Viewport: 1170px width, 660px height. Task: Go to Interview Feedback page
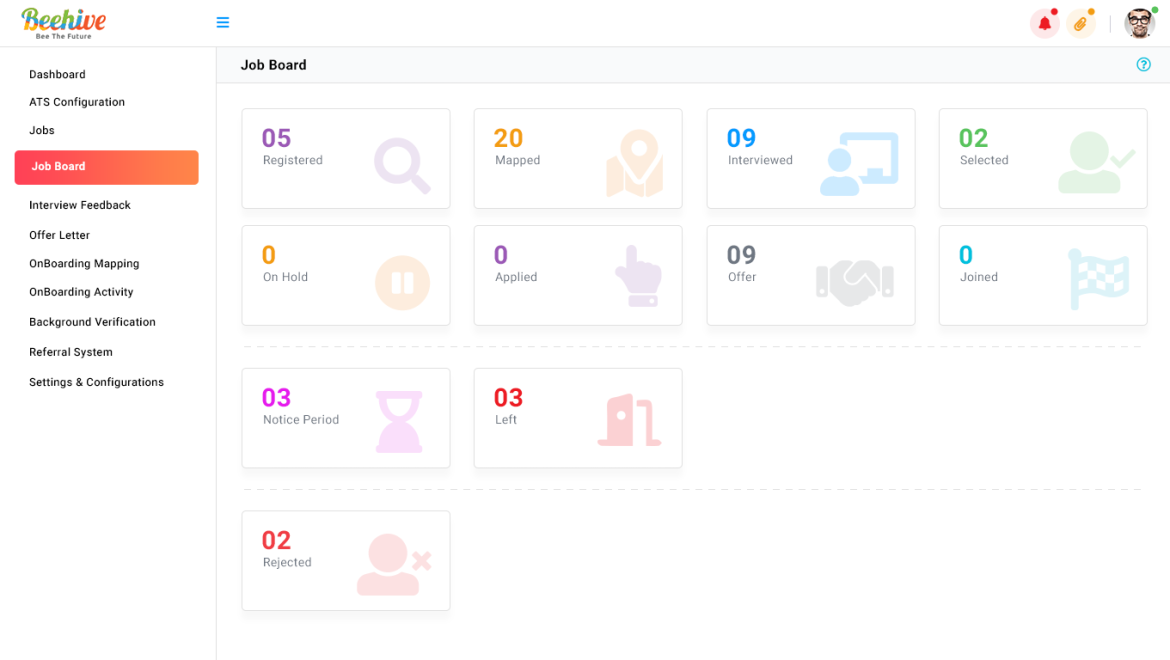[x=80, y=205]
